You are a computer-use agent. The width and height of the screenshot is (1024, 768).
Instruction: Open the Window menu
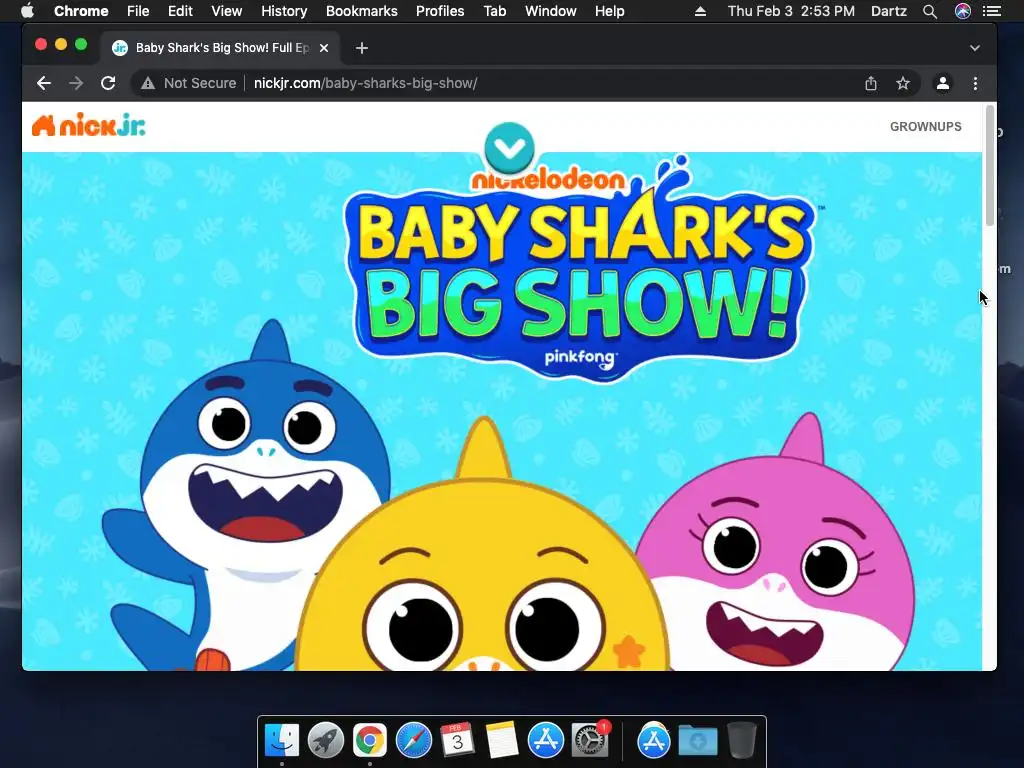tap(551, 11)
